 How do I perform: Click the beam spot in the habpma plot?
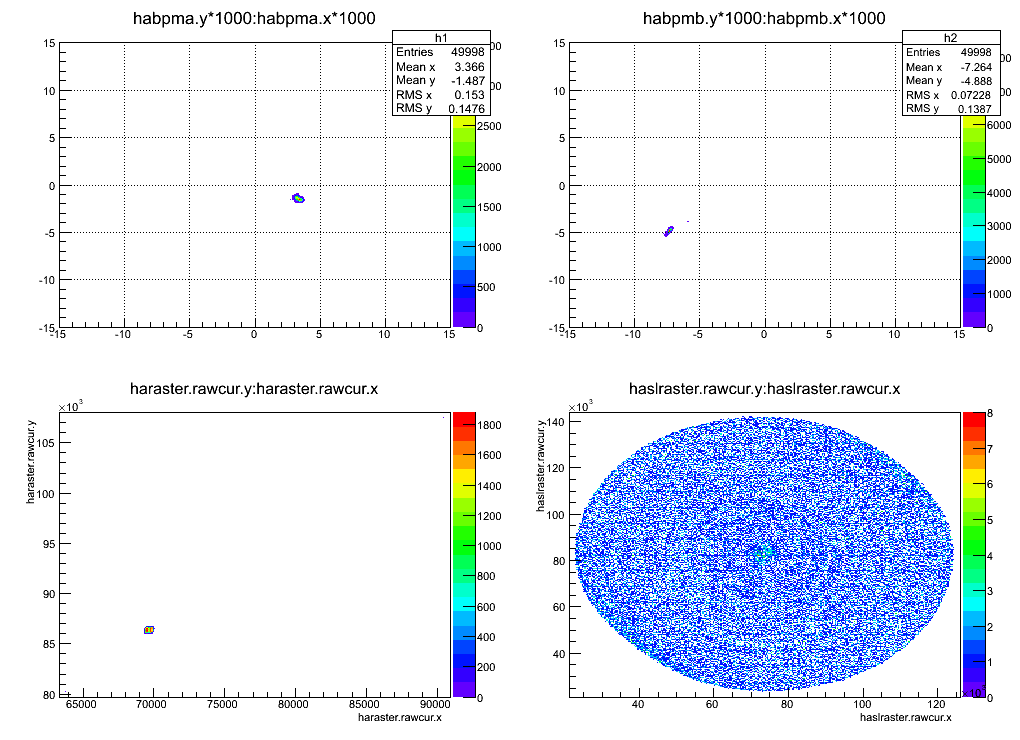pos(298,198)
